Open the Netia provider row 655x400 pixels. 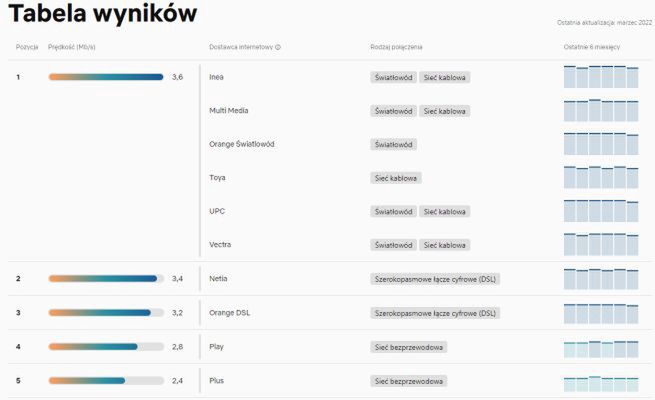pos(219,279)
